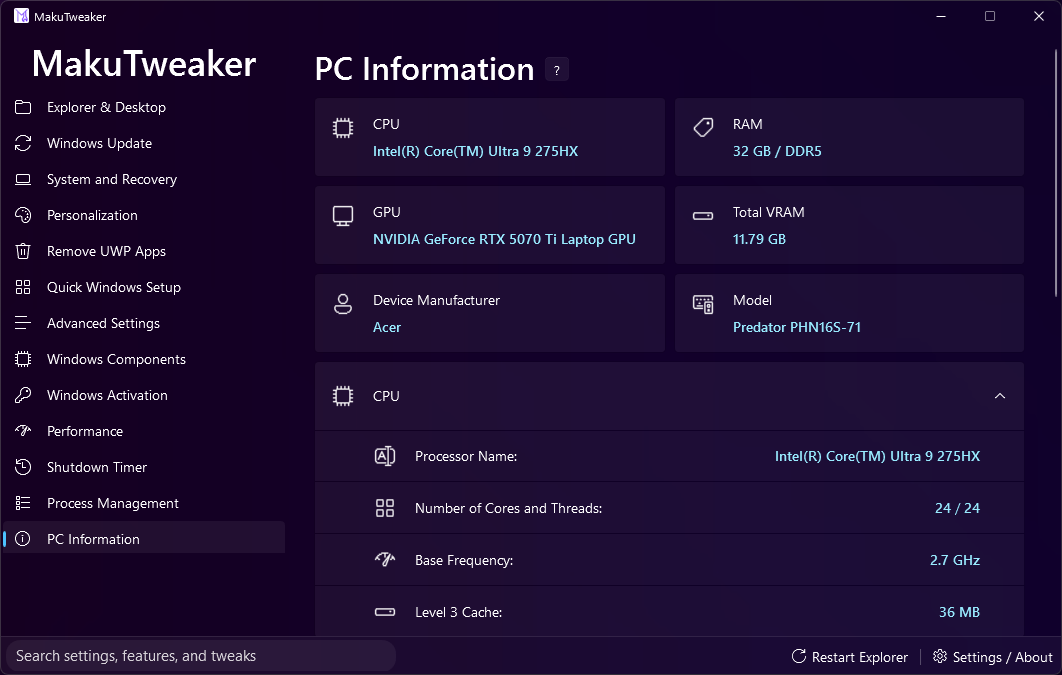
Task: Open Advanced Settings page
Action: (x=144, y=323)
